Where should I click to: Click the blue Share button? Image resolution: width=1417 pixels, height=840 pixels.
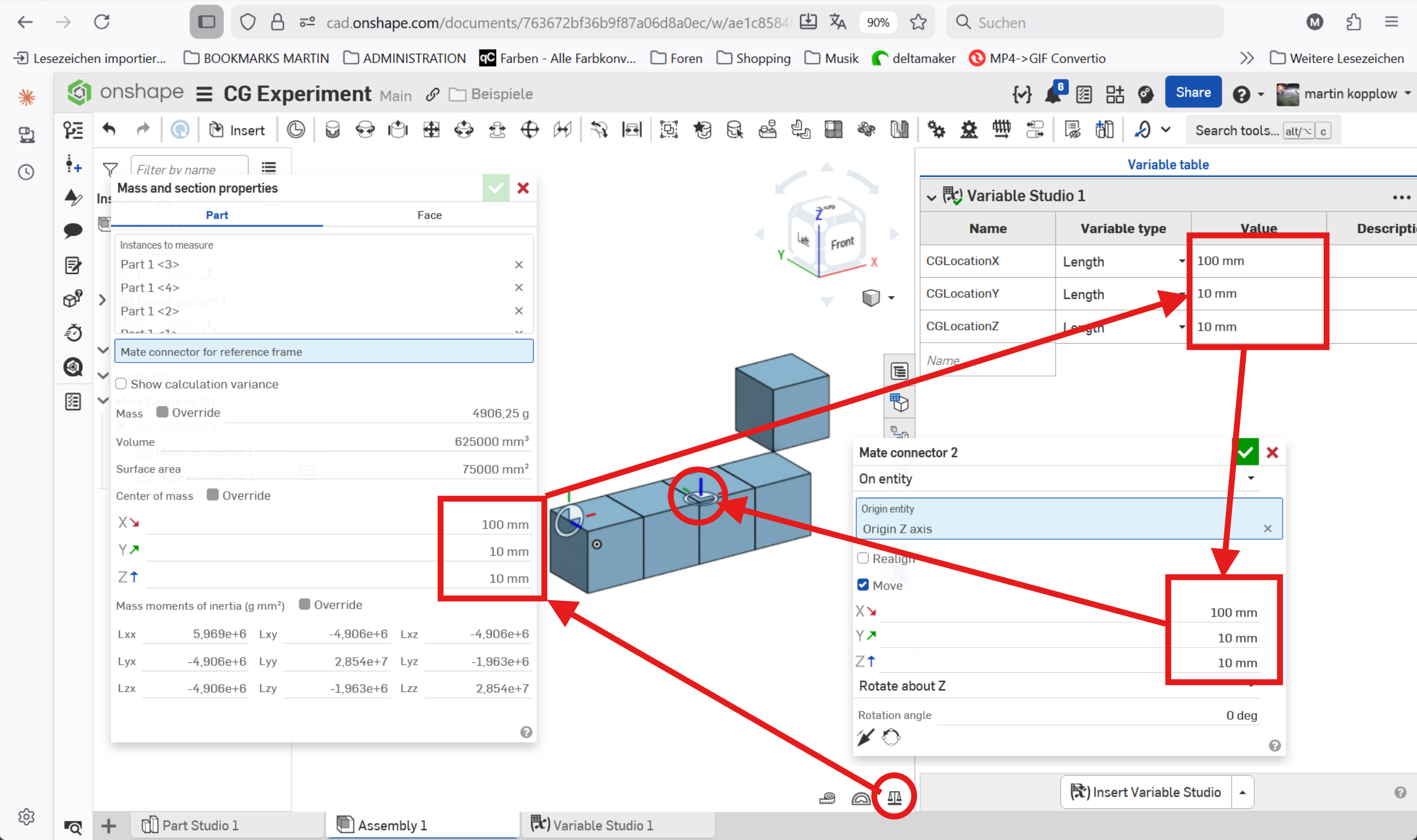1193,92
